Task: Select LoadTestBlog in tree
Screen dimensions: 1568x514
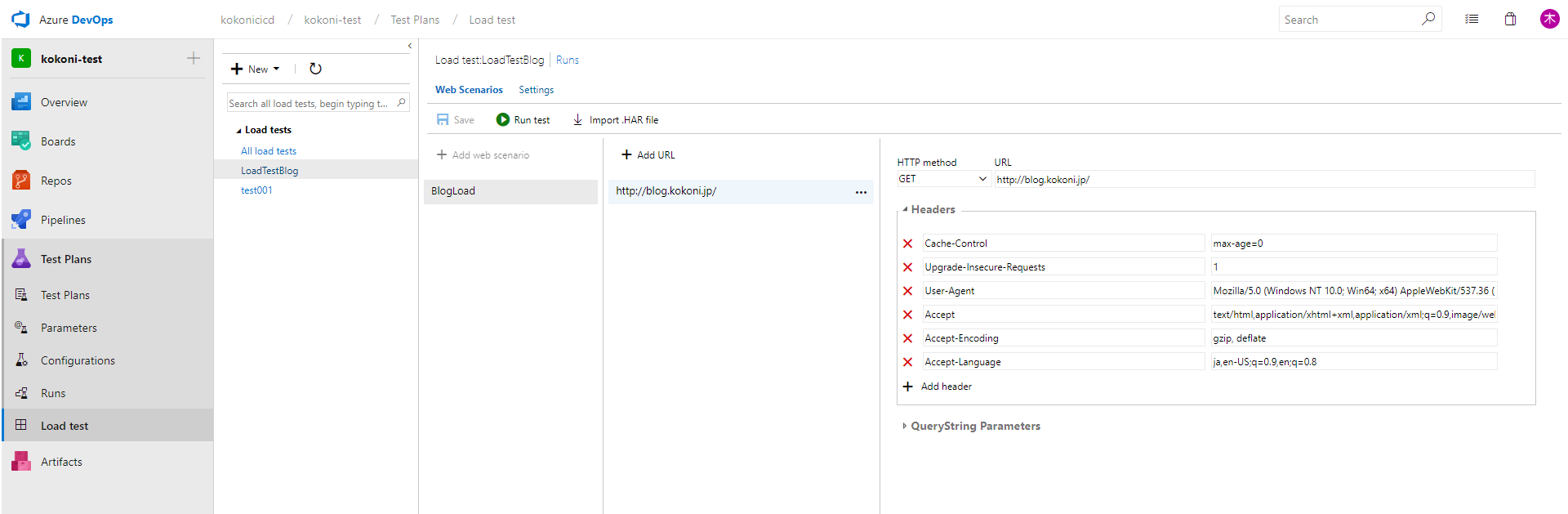Action: [x=269, y=171]
